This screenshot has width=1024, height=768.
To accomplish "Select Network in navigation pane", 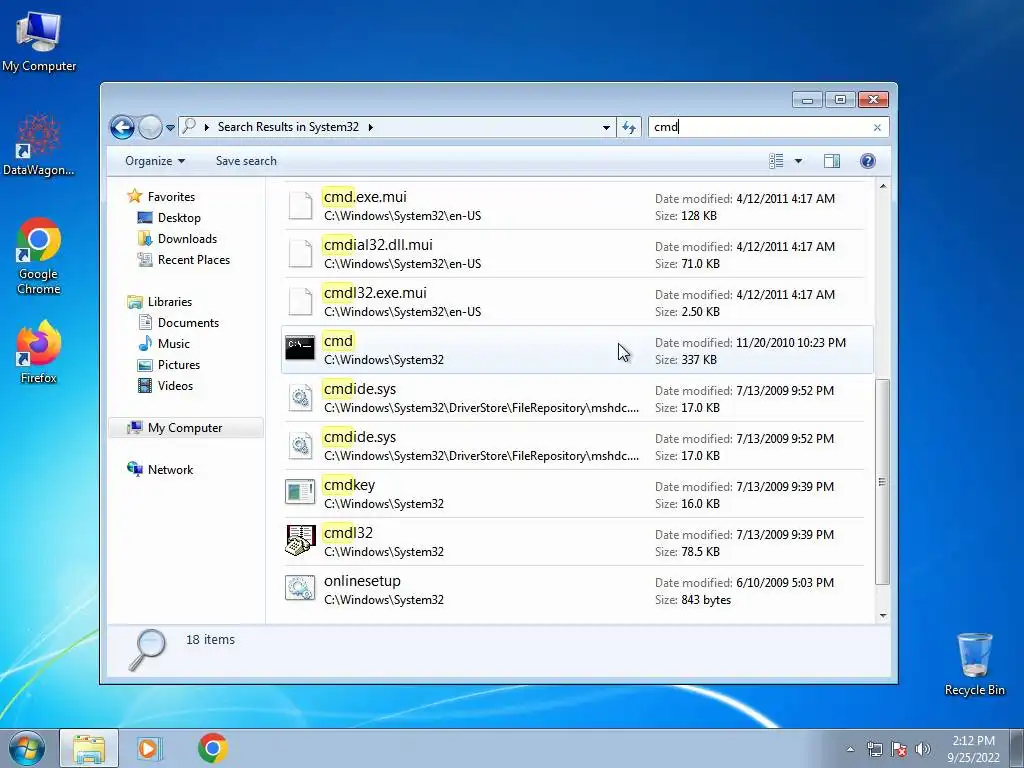I will pos(170,470).
